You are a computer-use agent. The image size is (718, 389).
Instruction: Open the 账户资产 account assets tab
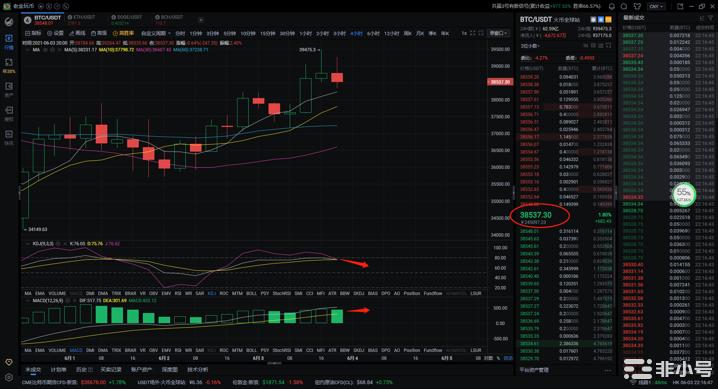coord(141,369)
